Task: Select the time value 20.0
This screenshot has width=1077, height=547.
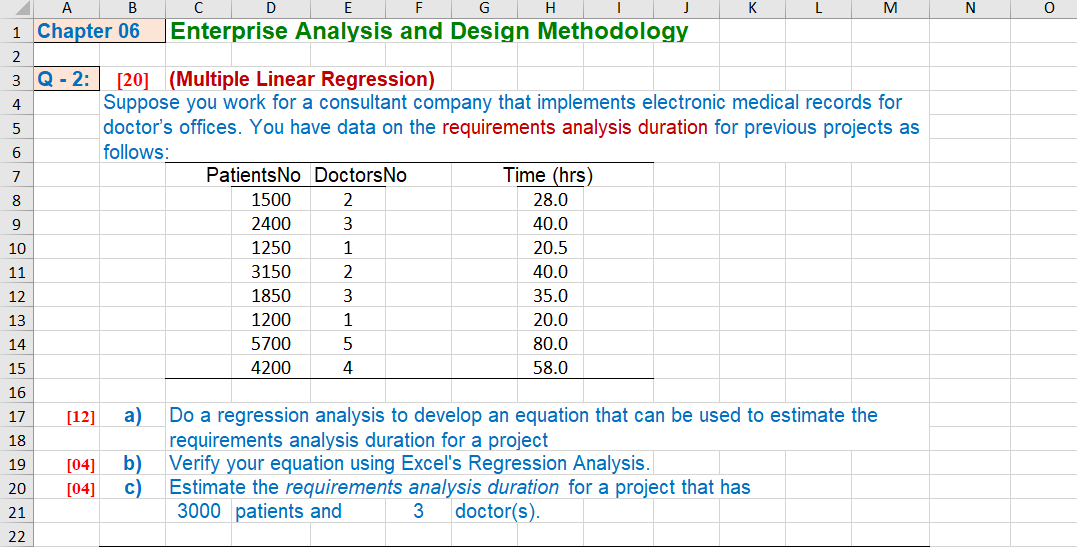Action: click(x=550, y=320)
